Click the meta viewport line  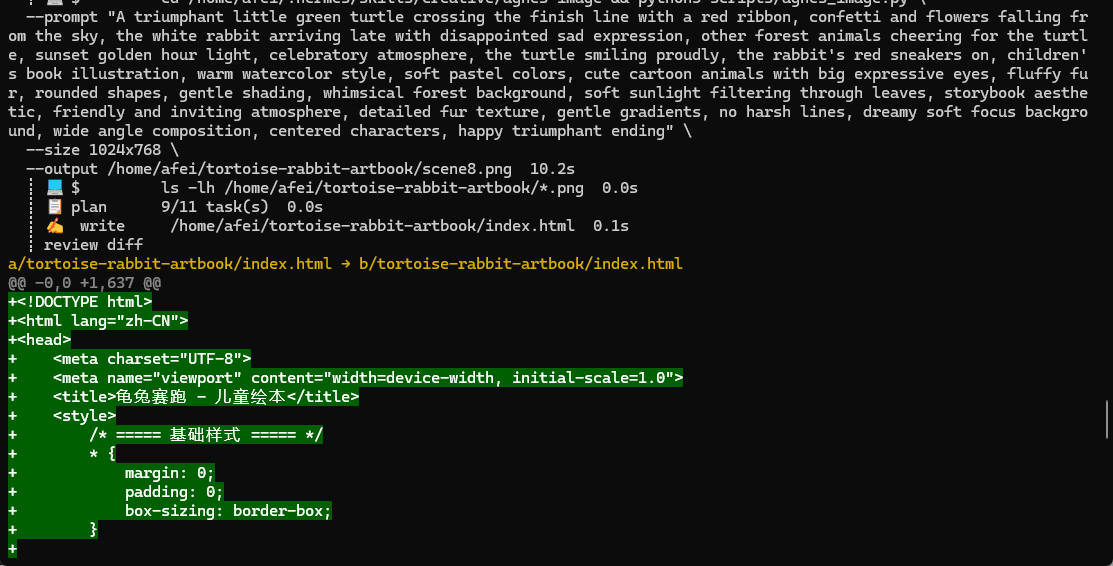point(346,378)
